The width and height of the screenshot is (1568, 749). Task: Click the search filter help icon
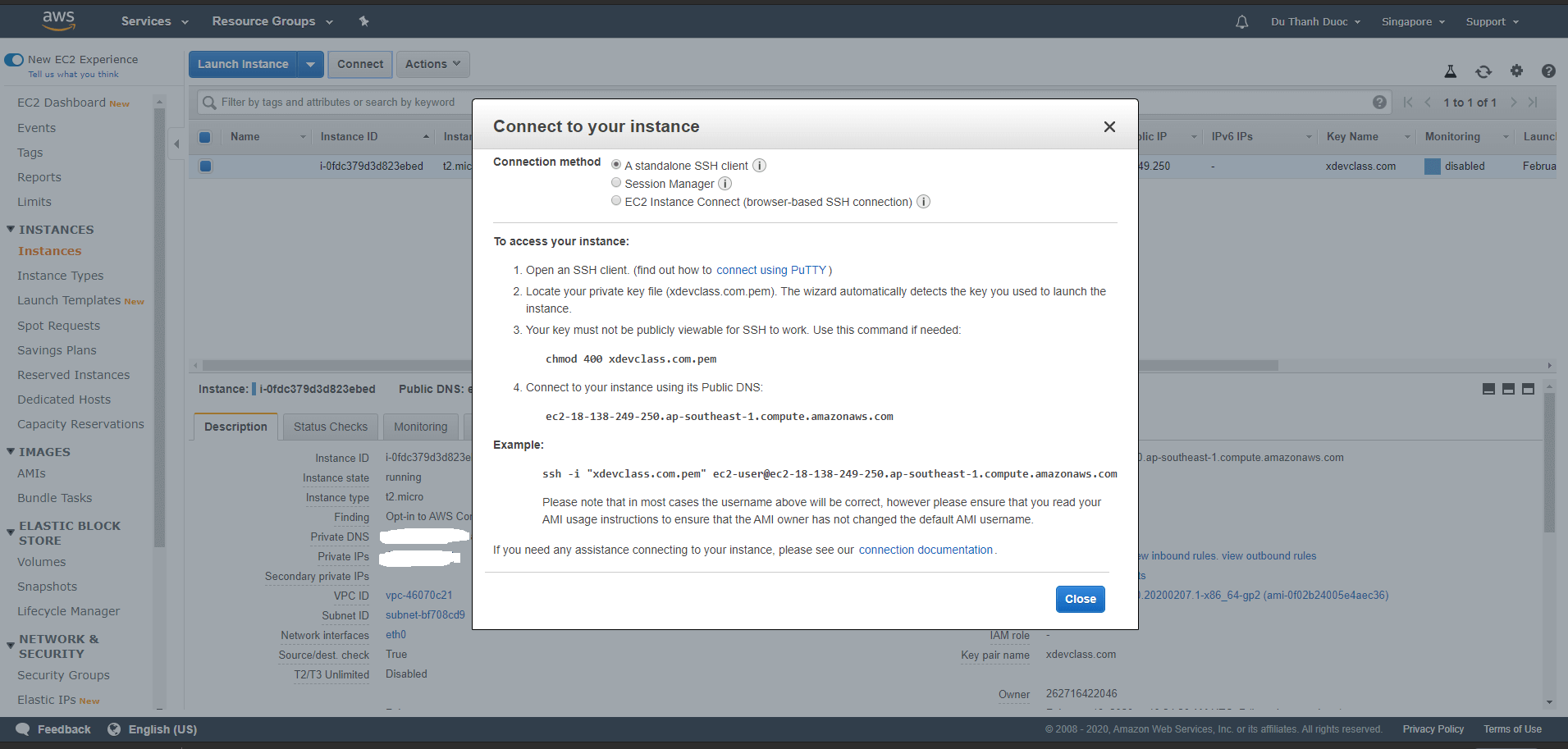click(1379, 103)
